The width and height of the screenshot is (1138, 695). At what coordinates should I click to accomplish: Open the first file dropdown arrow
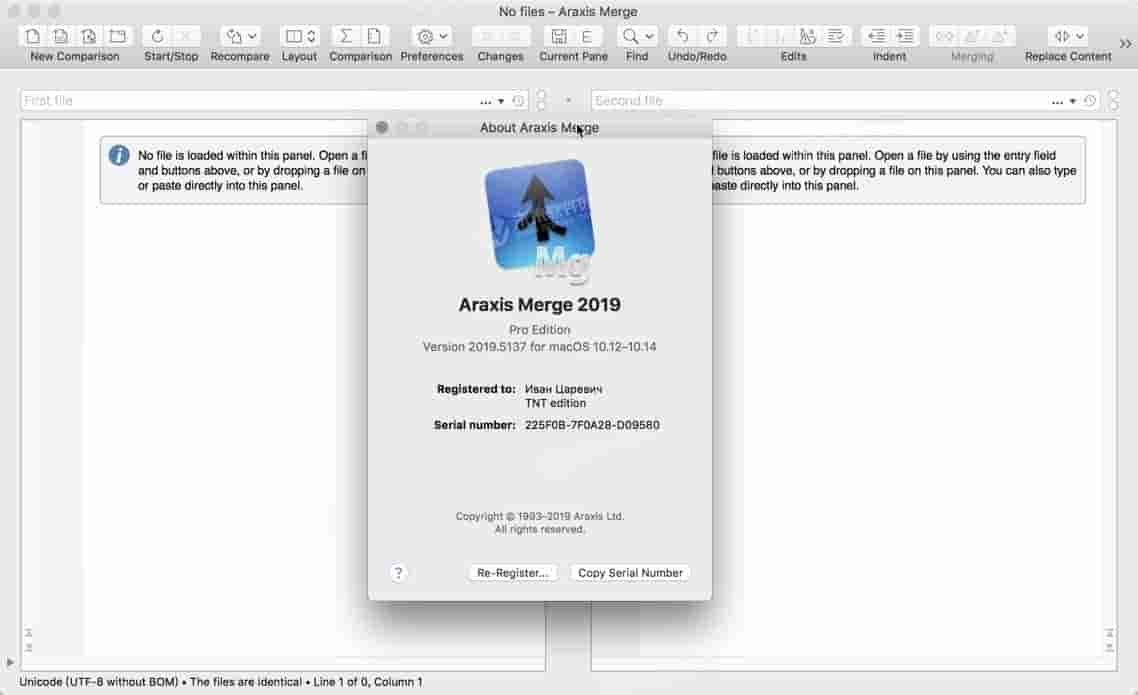coord(501,102)
